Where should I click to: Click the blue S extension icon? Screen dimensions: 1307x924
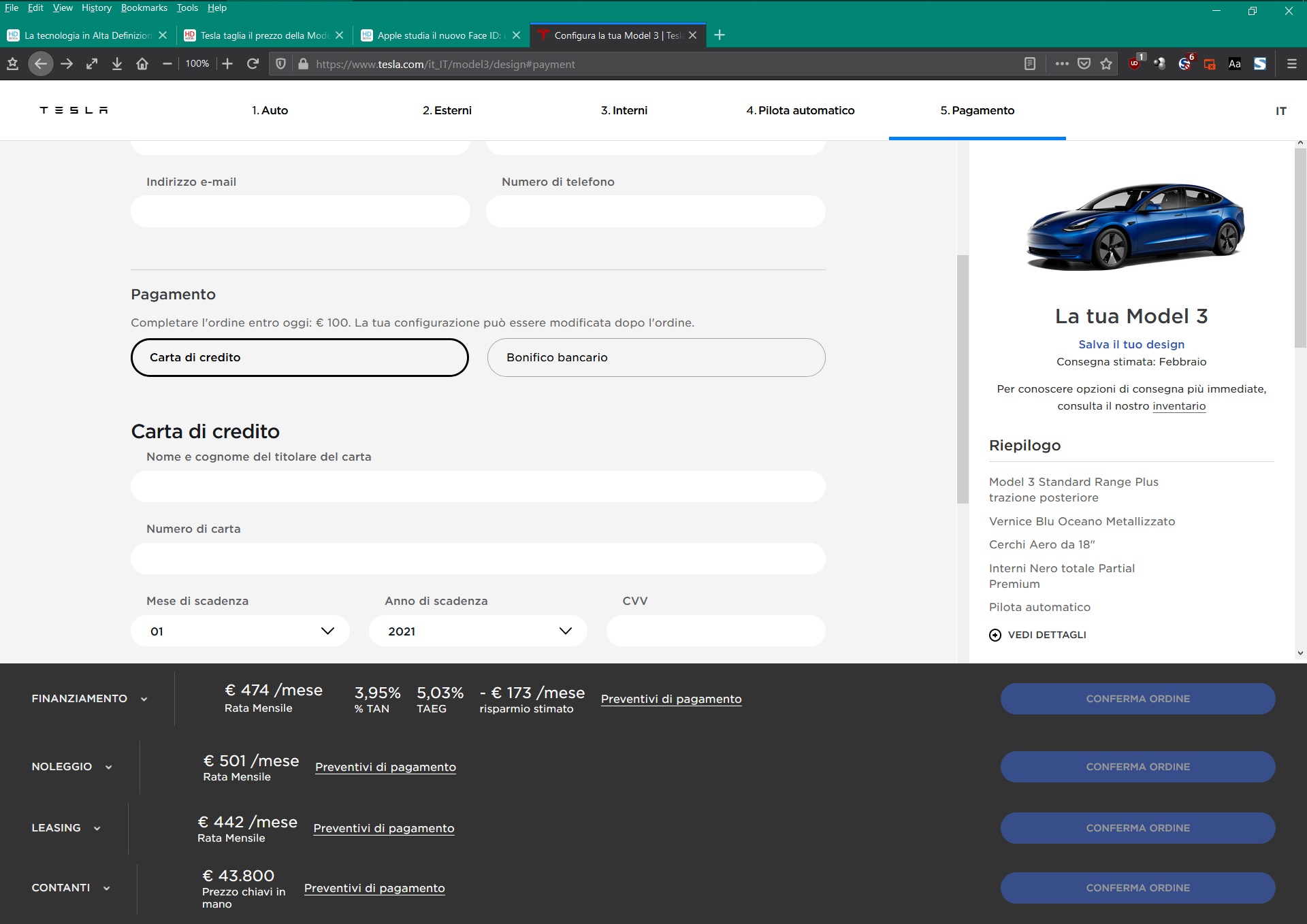coord(1260,64)
